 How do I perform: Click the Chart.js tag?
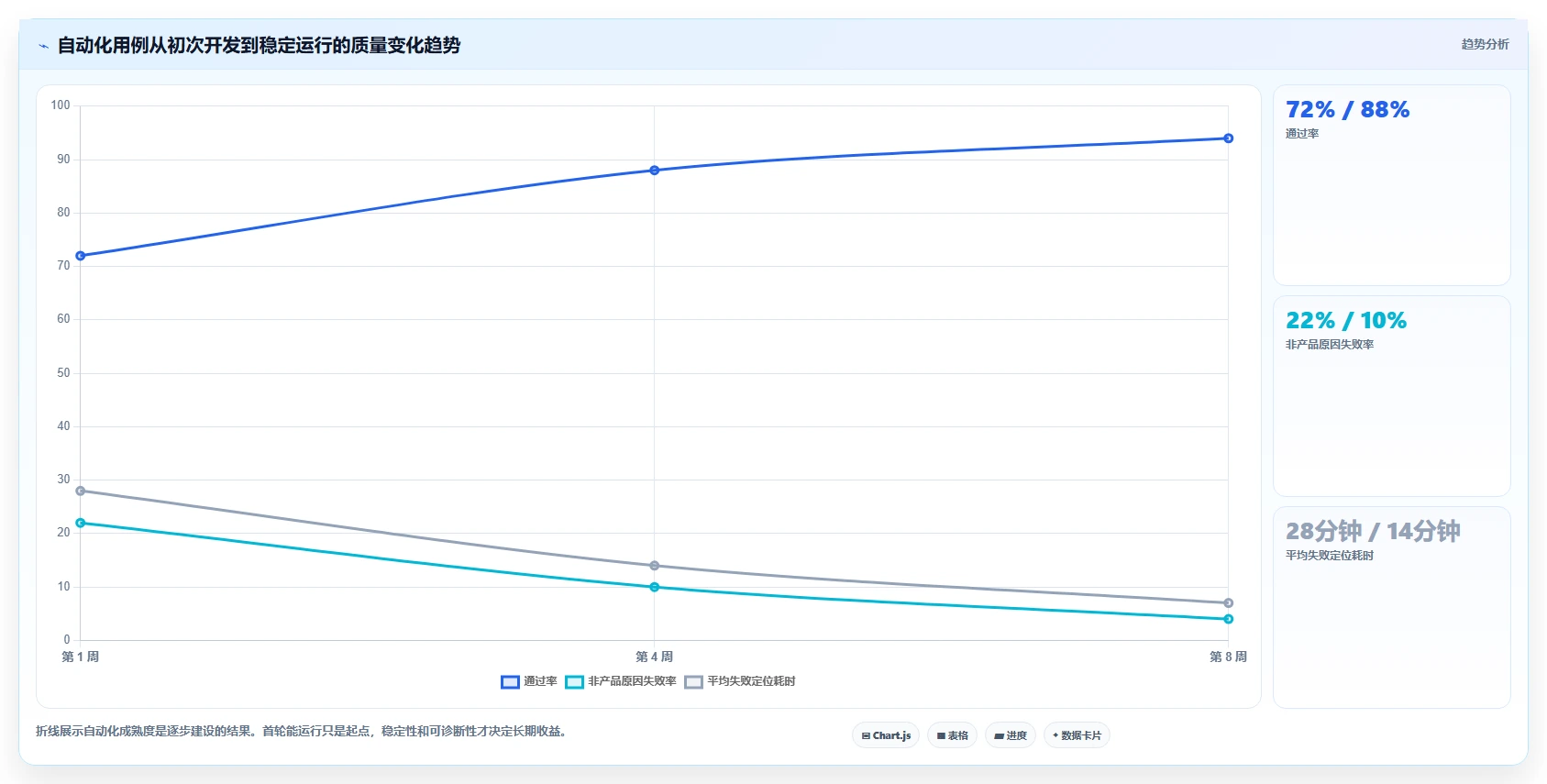tap(886, 735)
